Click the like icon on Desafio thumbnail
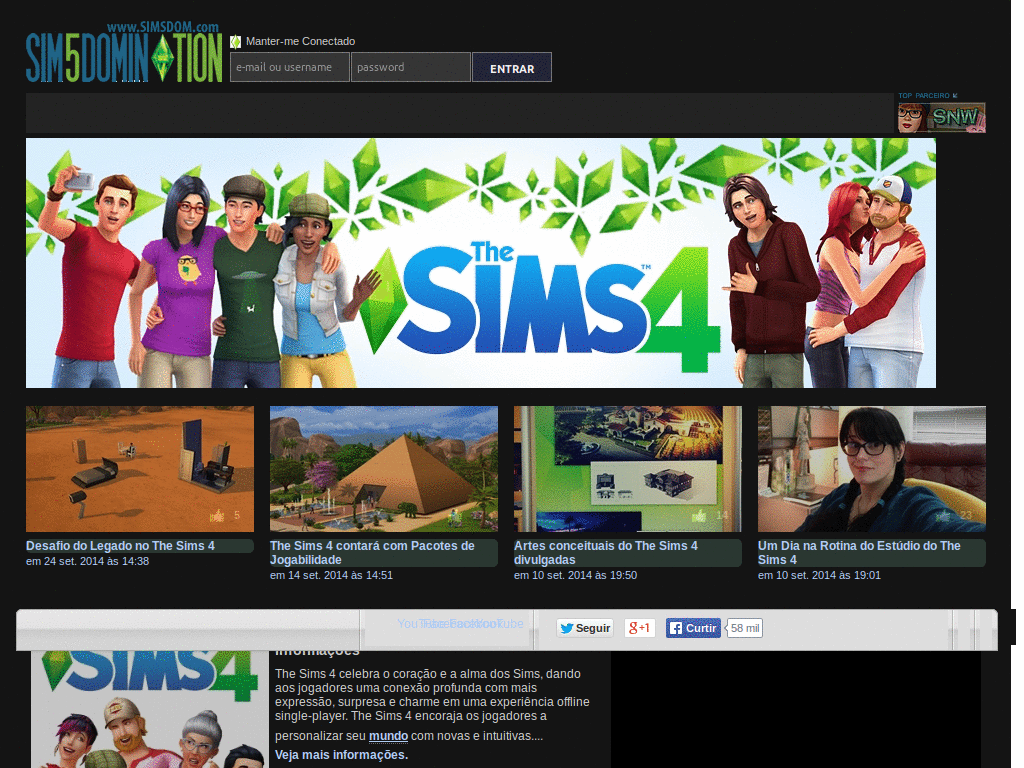 pos(217,516)
